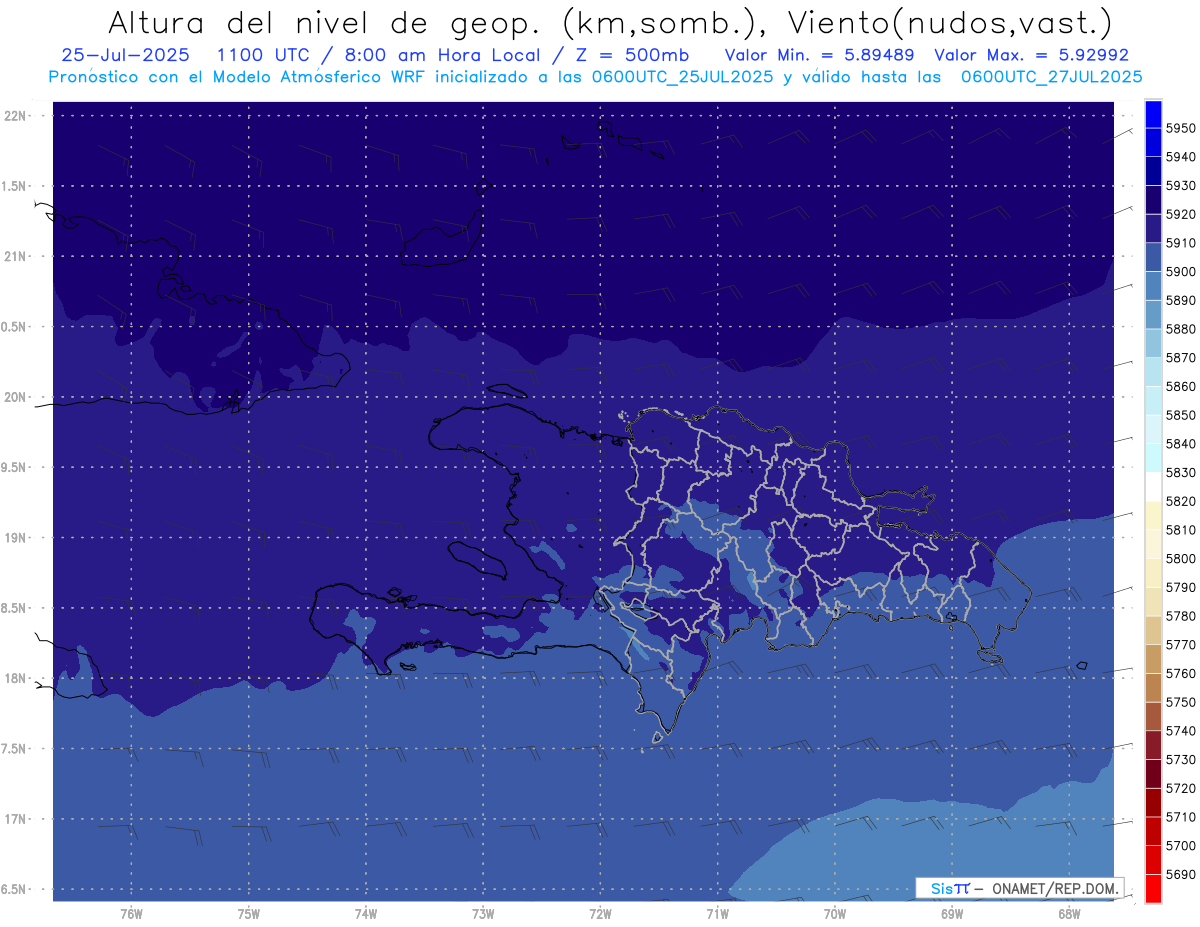Select the legend color band between 5810 and 5820
This screenshot has width=1200, height=927.
[1153, 516]
